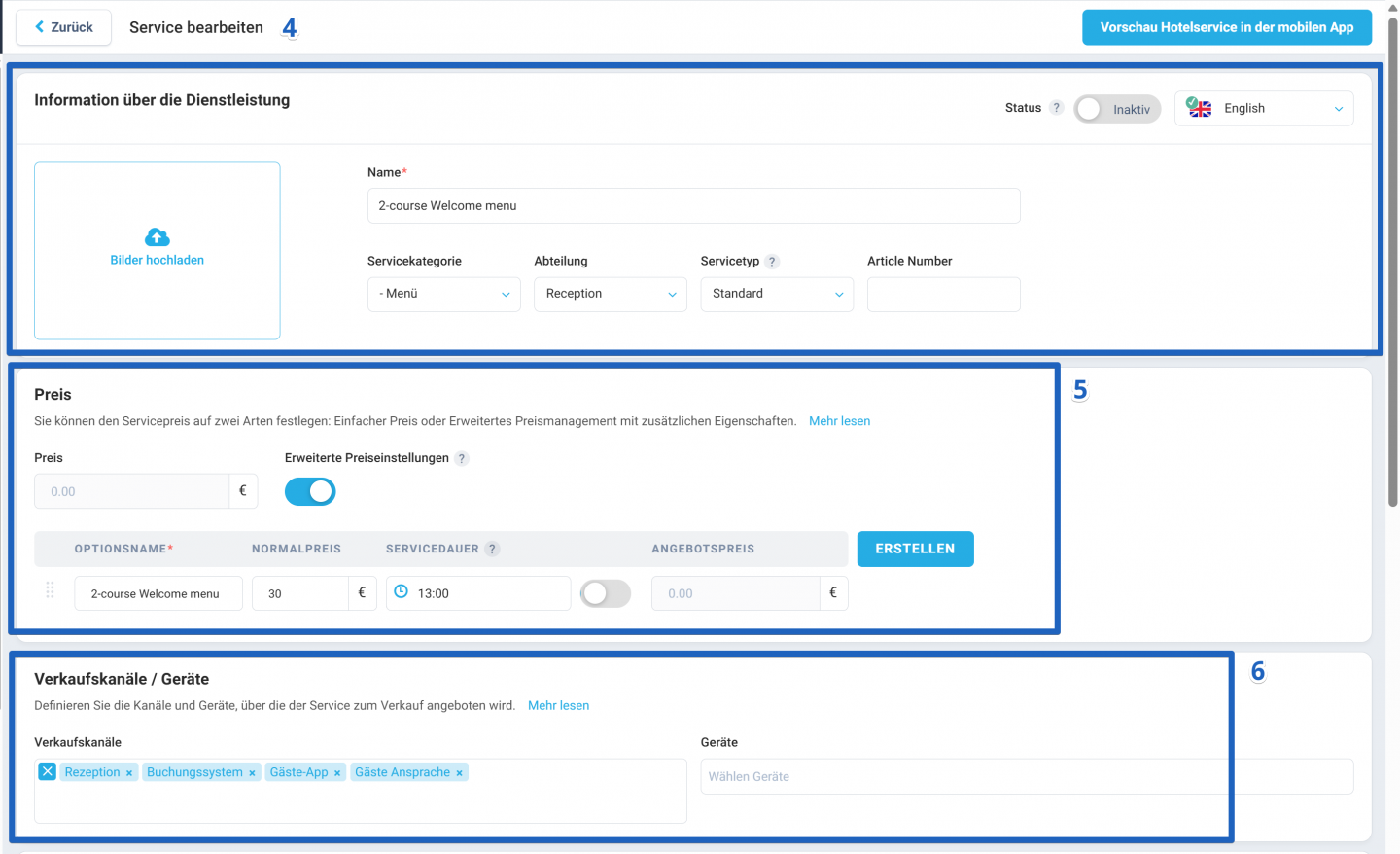Remove the Gäste-App channel tag
The image size is (1400, 854).
(337, 773)
